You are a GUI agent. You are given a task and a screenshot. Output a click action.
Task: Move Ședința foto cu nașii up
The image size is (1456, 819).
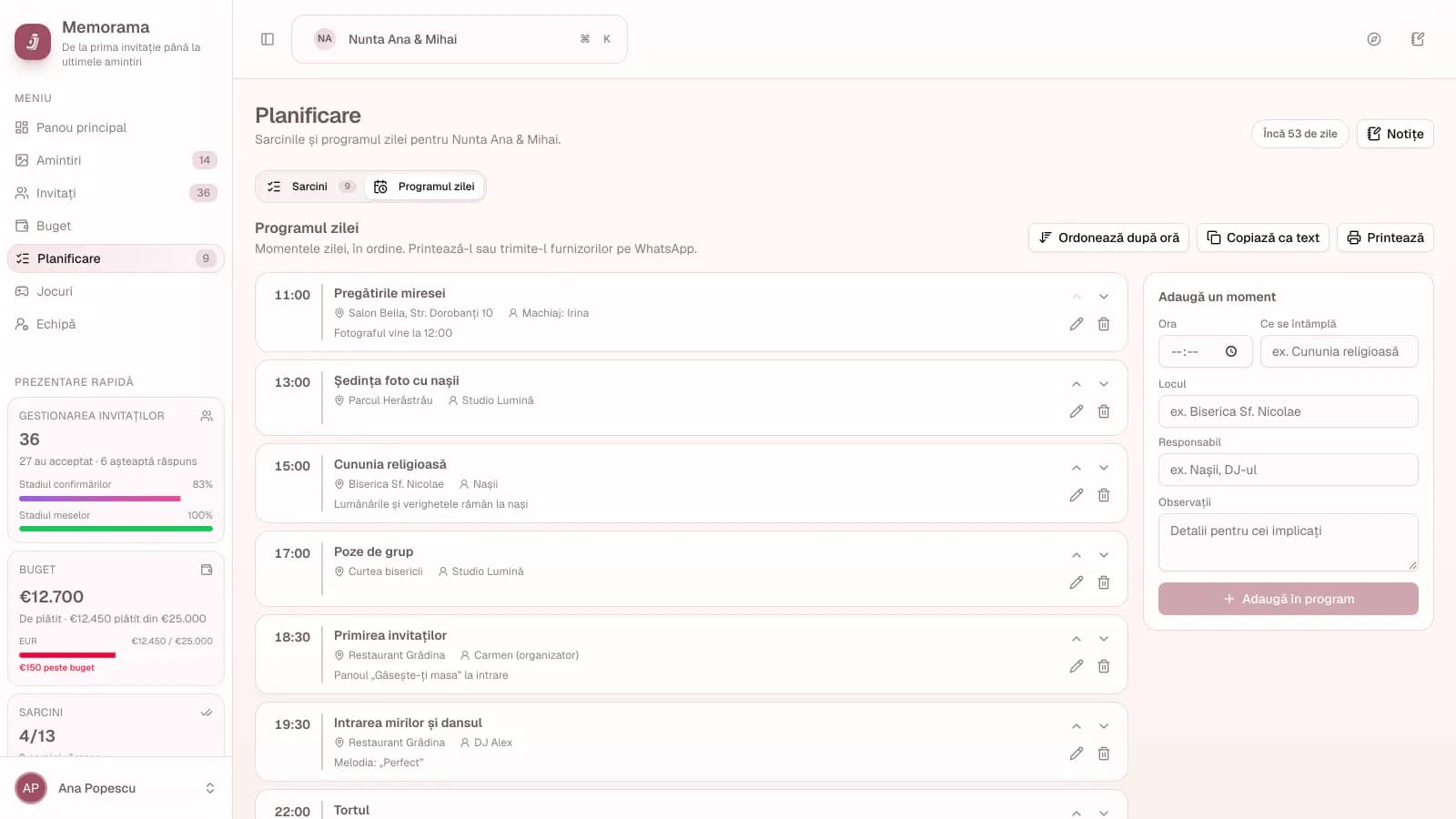(1077, 384)
